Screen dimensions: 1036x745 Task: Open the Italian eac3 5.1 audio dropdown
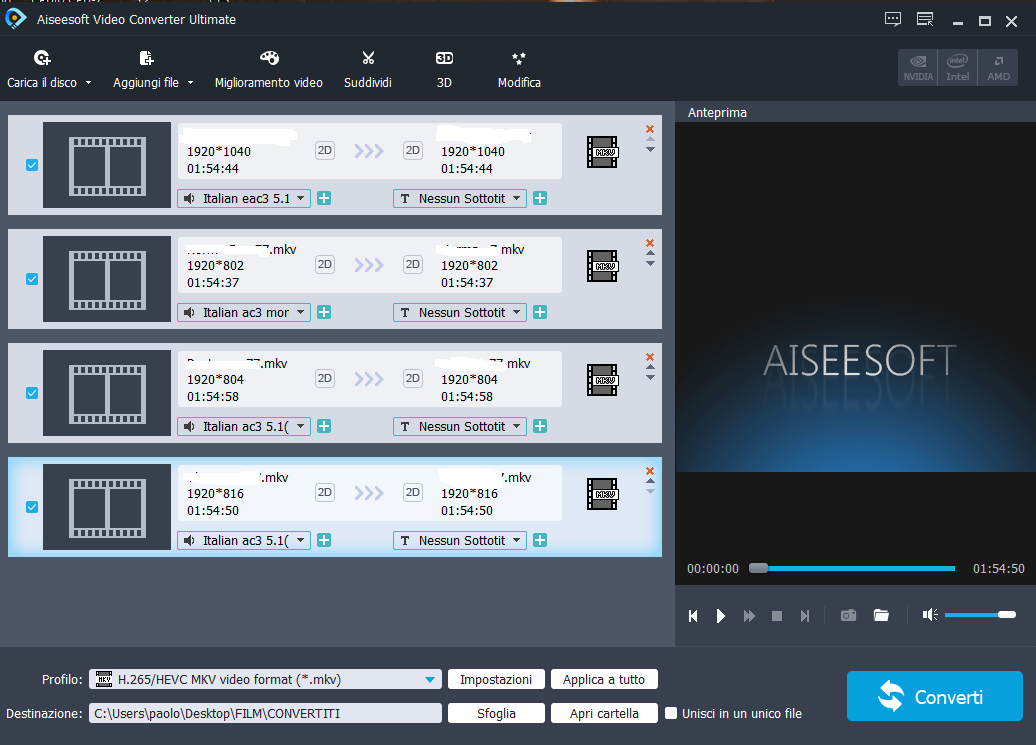click(x=244, y=198)
